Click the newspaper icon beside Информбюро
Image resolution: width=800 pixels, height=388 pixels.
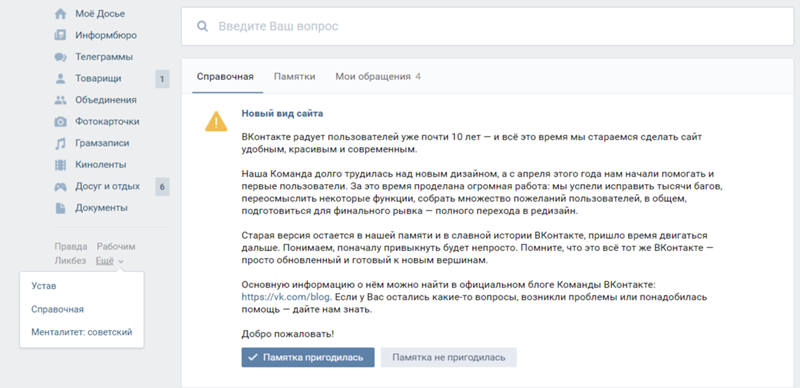point(60,35)
